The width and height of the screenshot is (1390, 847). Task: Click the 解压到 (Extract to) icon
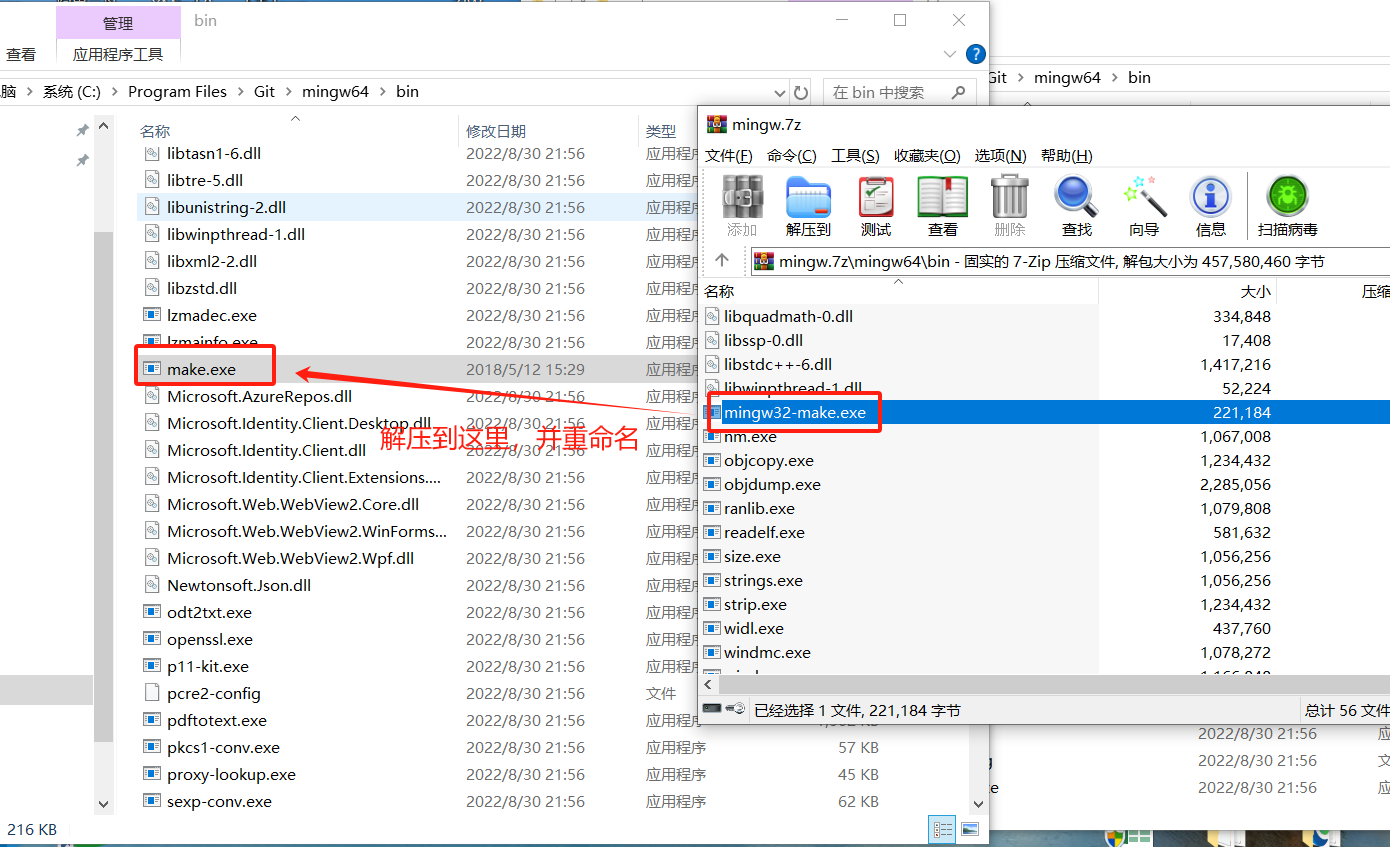click(808, 205)
